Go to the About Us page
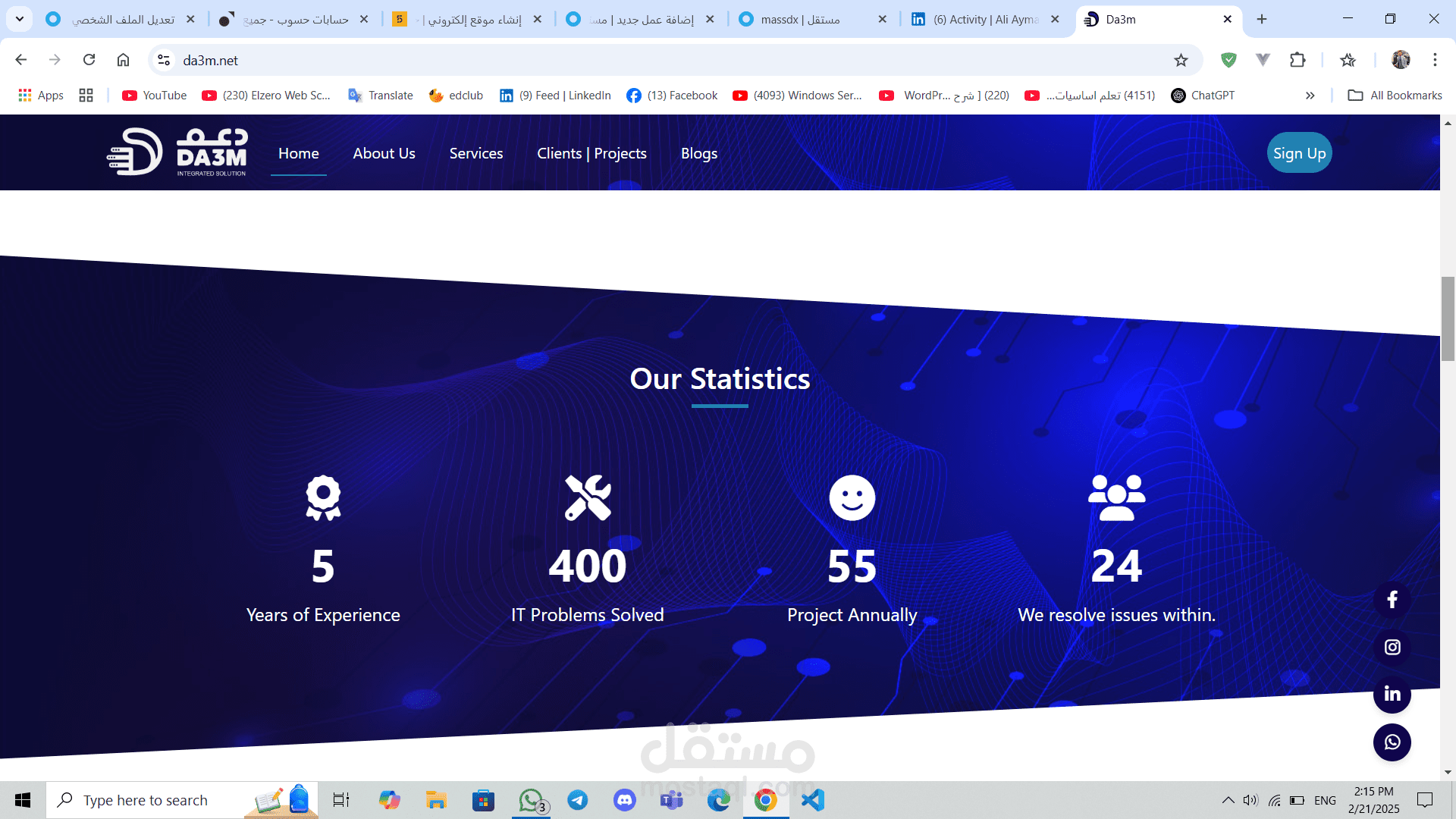The image size is (1456, 819). (384, 153)
